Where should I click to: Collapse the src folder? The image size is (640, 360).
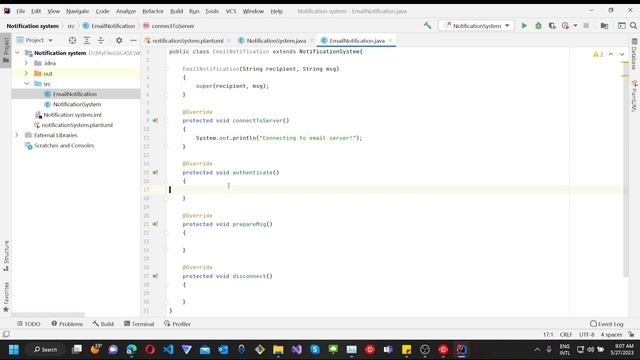pyautogui.click(x=27, y=84)
